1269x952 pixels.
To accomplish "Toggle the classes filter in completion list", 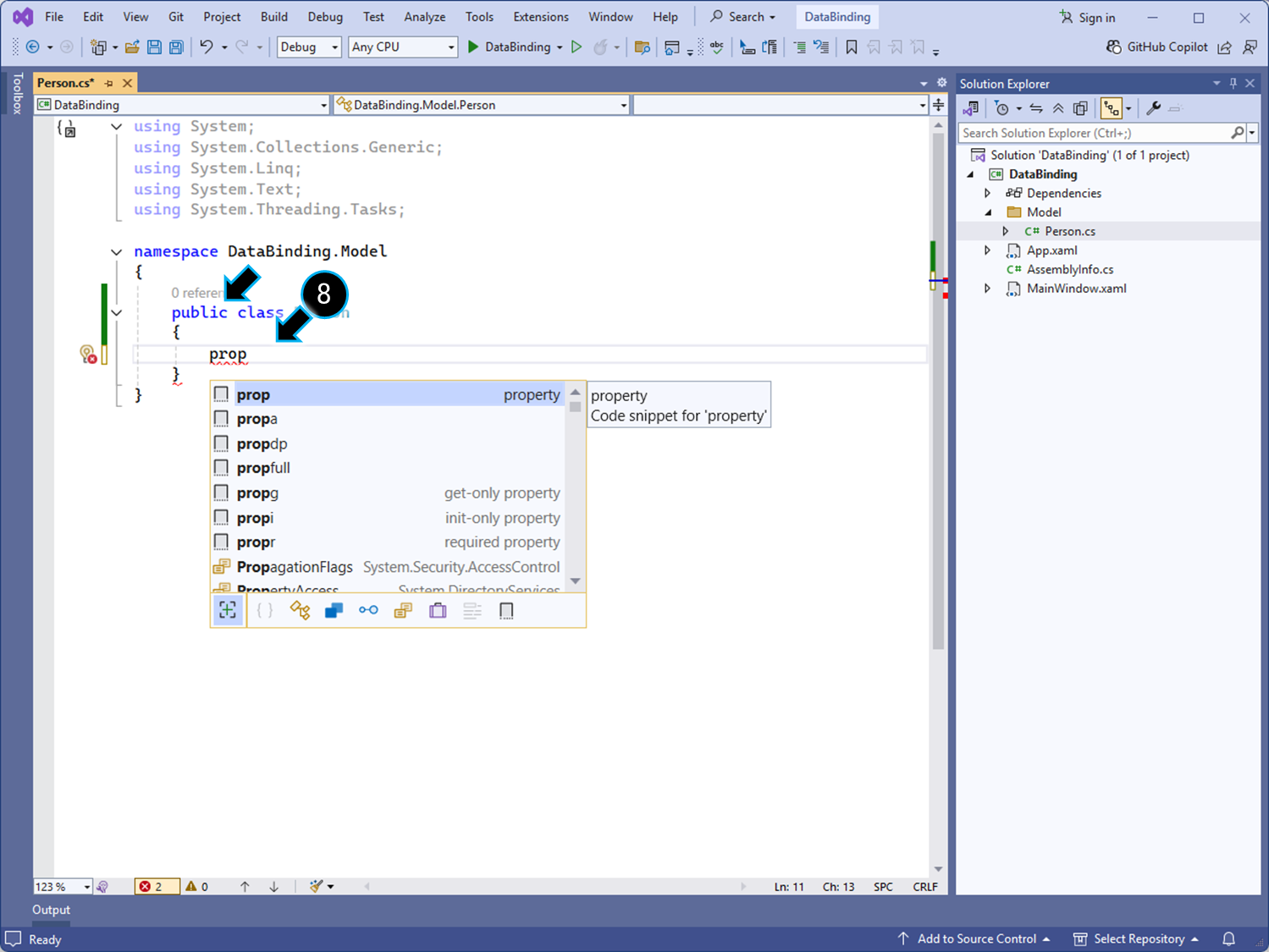I will tap(300, 610).
